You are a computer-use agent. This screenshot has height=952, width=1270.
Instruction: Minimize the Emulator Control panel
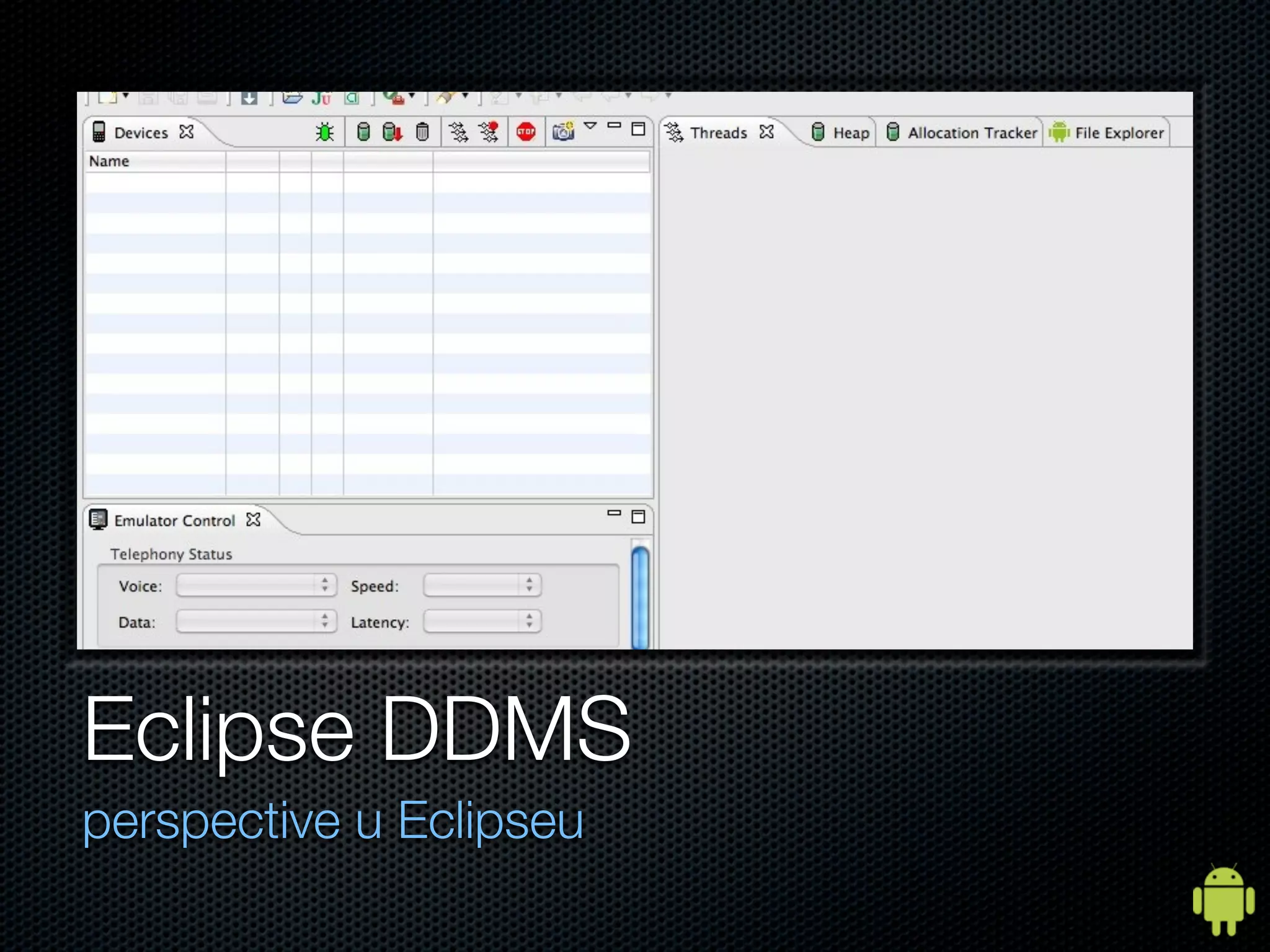(x=614, y=513)
